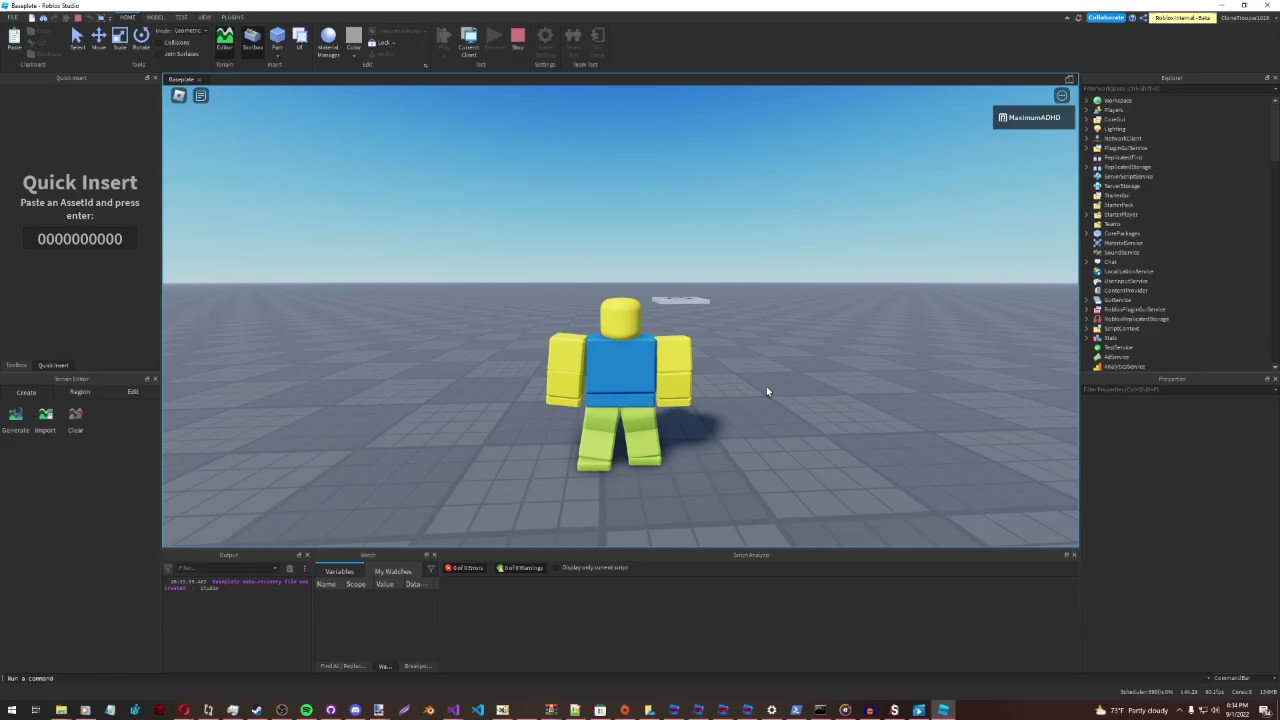Image resolution: width=1280 pixels, height=720 pixels.
Task: Switch to Region tab in Terrain Editor
Action: click(79, 392)
